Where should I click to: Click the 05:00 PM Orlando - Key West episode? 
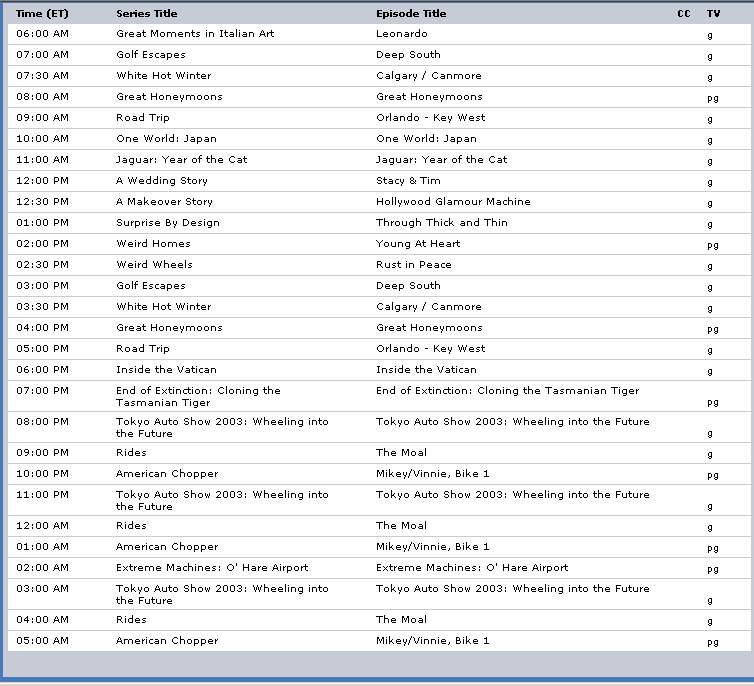pyautogui.click(x=431, y=349)
